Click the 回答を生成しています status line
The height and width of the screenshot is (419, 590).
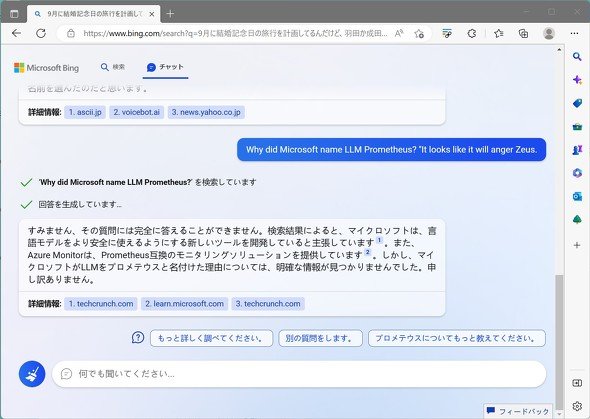click(80, 205)
